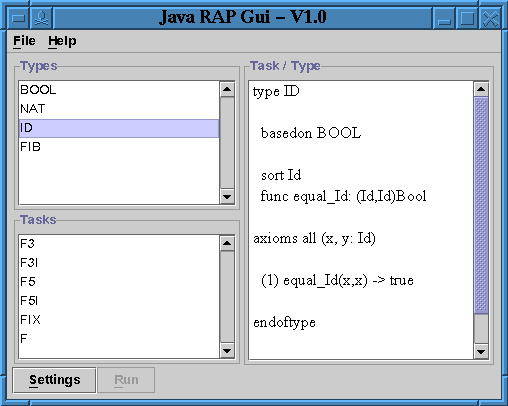Click the pin icon in title bar
The width and height of the screenshot is (508, 406).
[x=41, y=18]
